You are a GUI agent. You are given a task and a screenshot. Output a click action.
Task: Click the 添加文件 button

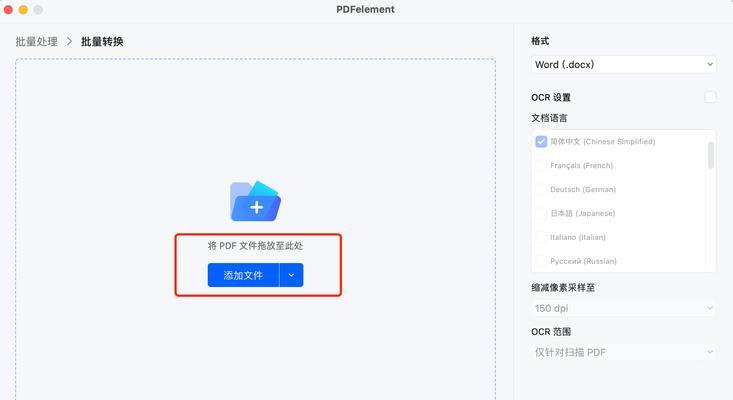click(243, 275)
